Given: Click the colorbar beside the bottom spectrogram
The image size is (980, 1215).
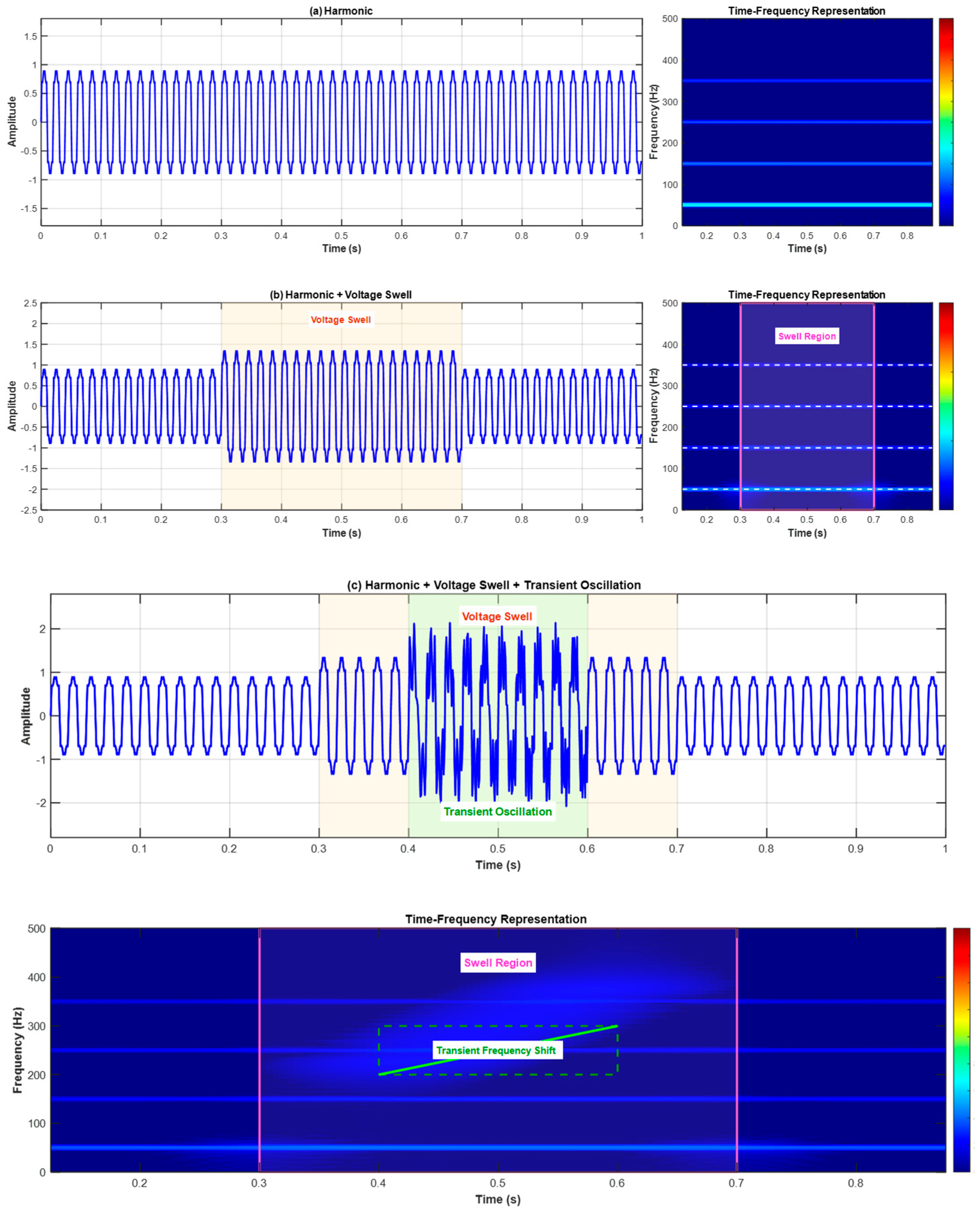Looking at the screenshot, I should click(961, 1049).
